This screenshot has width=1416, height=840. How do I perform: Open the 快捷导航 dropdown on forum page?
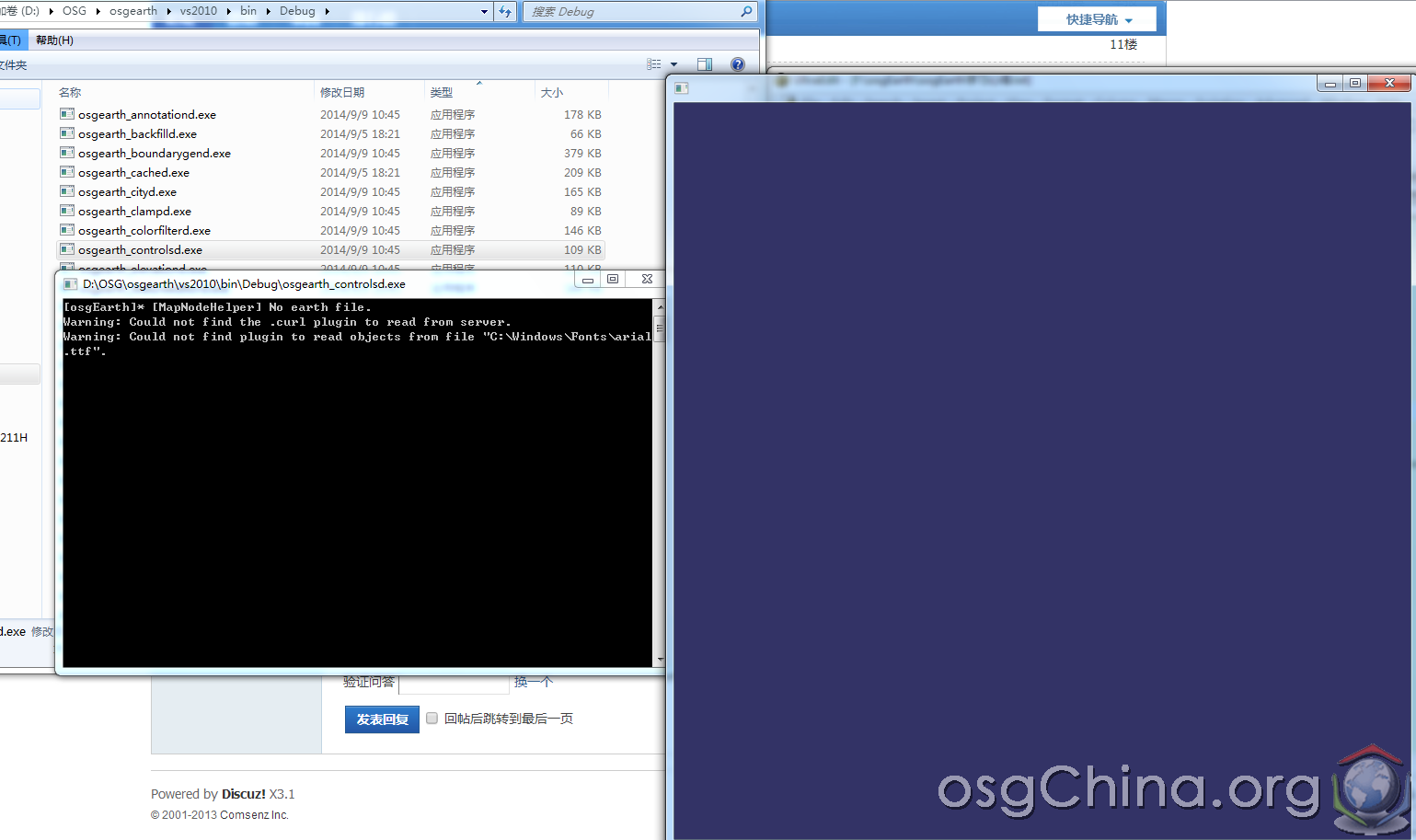pos(1097,19)
